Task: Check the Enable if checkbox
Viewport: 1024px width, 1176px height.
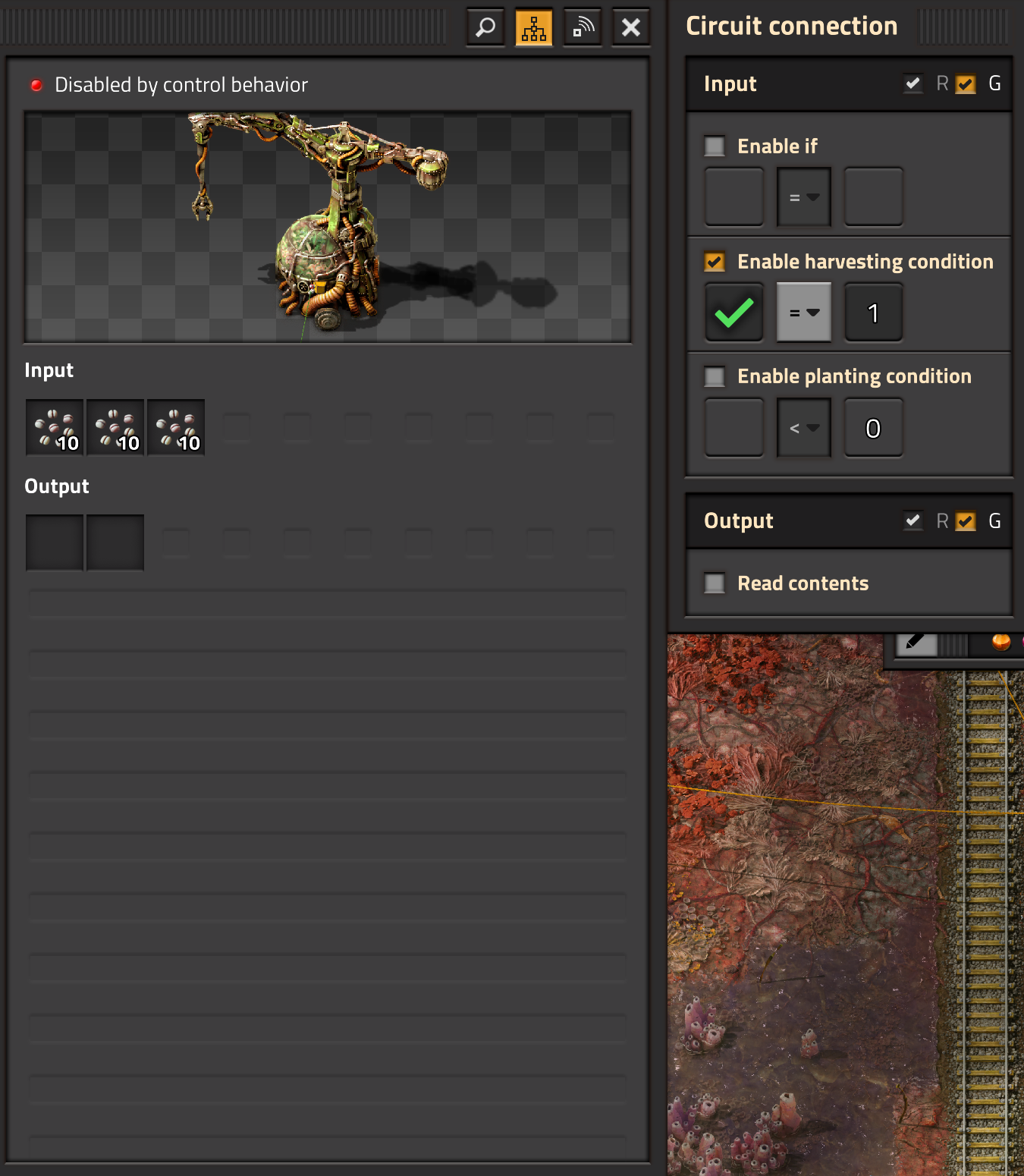Action: click(715, 146)
